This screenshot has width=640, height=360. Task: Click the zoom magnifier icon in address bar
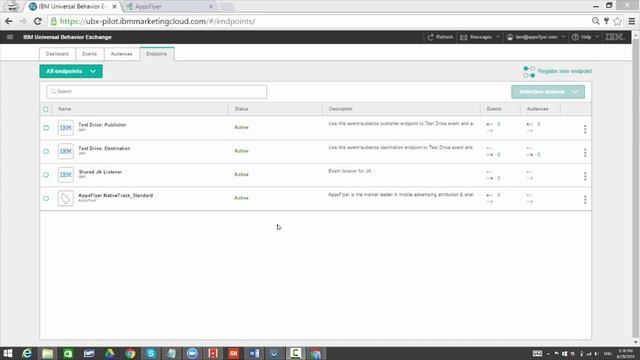pos(596,21)
